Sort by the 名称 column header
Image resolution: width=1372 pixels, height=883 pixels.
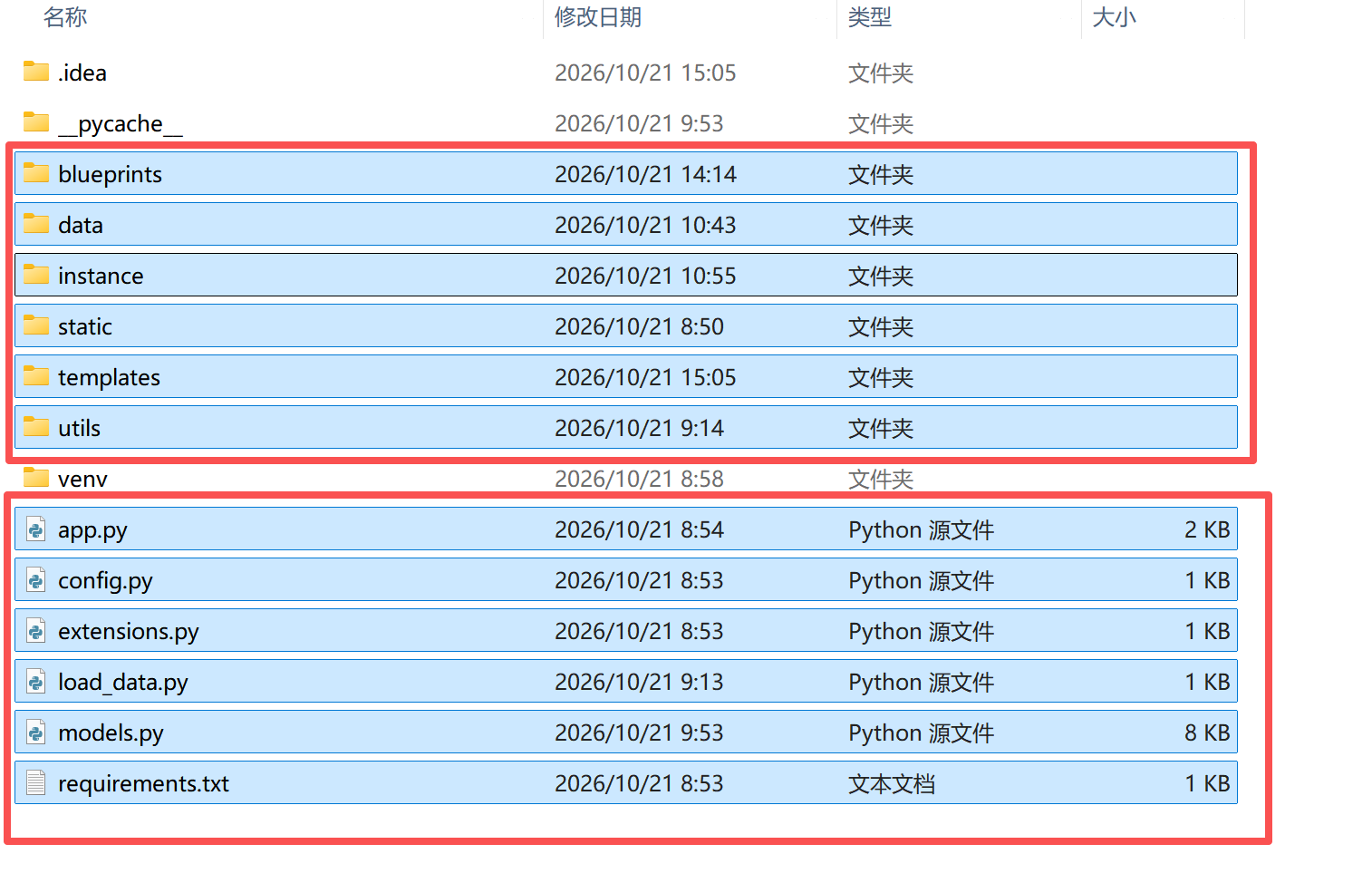pyautogui.click(x=65, y=17)
